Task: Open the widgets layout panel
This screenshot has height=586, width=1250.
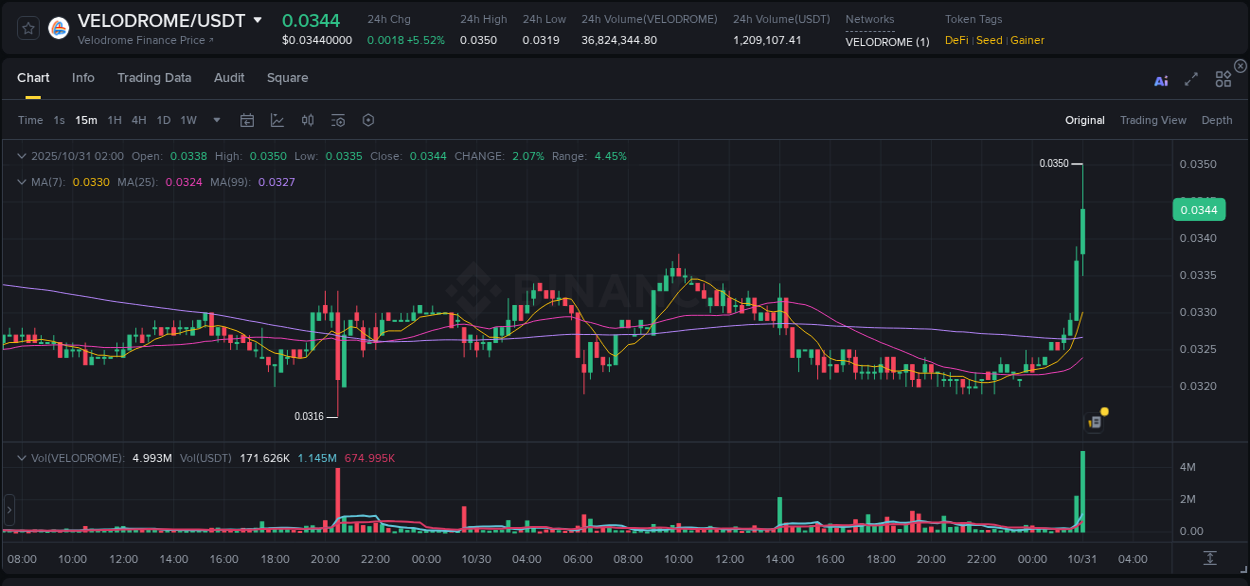Action: 1222,78
